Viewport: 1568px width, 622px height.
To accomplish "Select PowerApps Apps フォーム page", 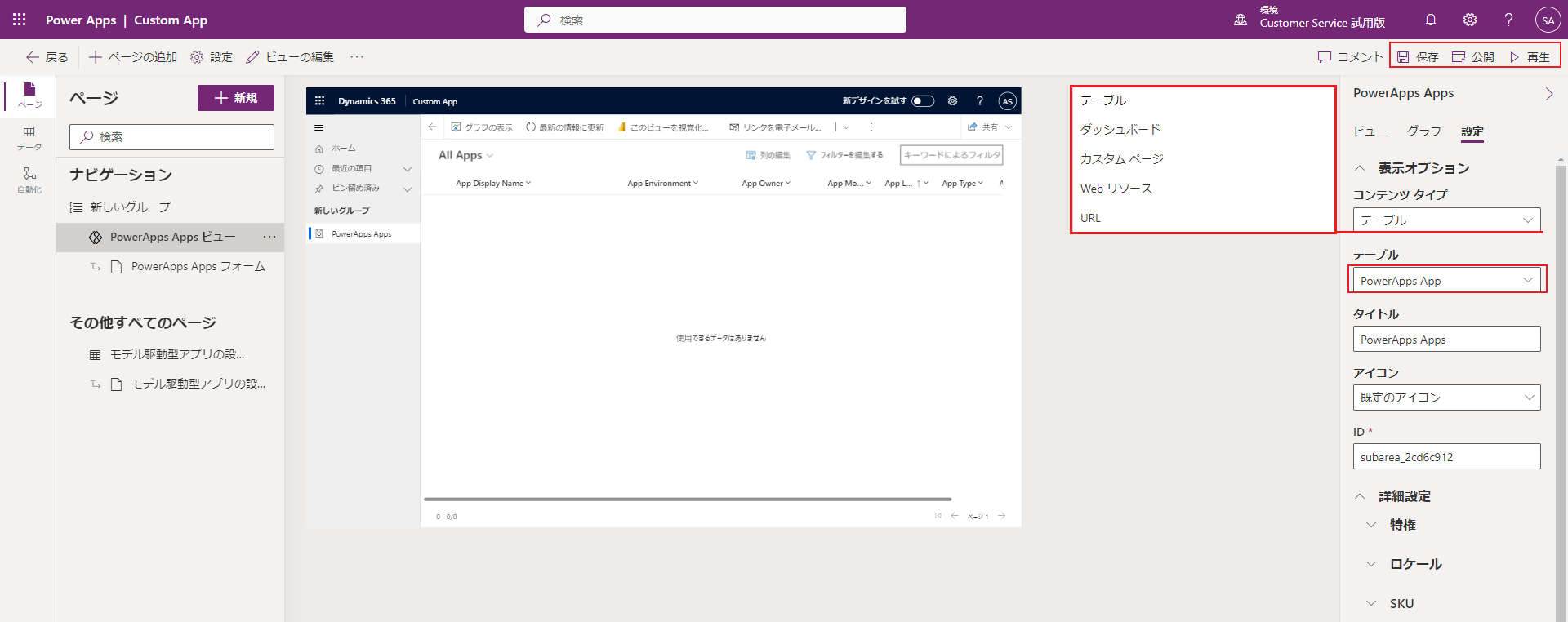I will pos(198,267).
